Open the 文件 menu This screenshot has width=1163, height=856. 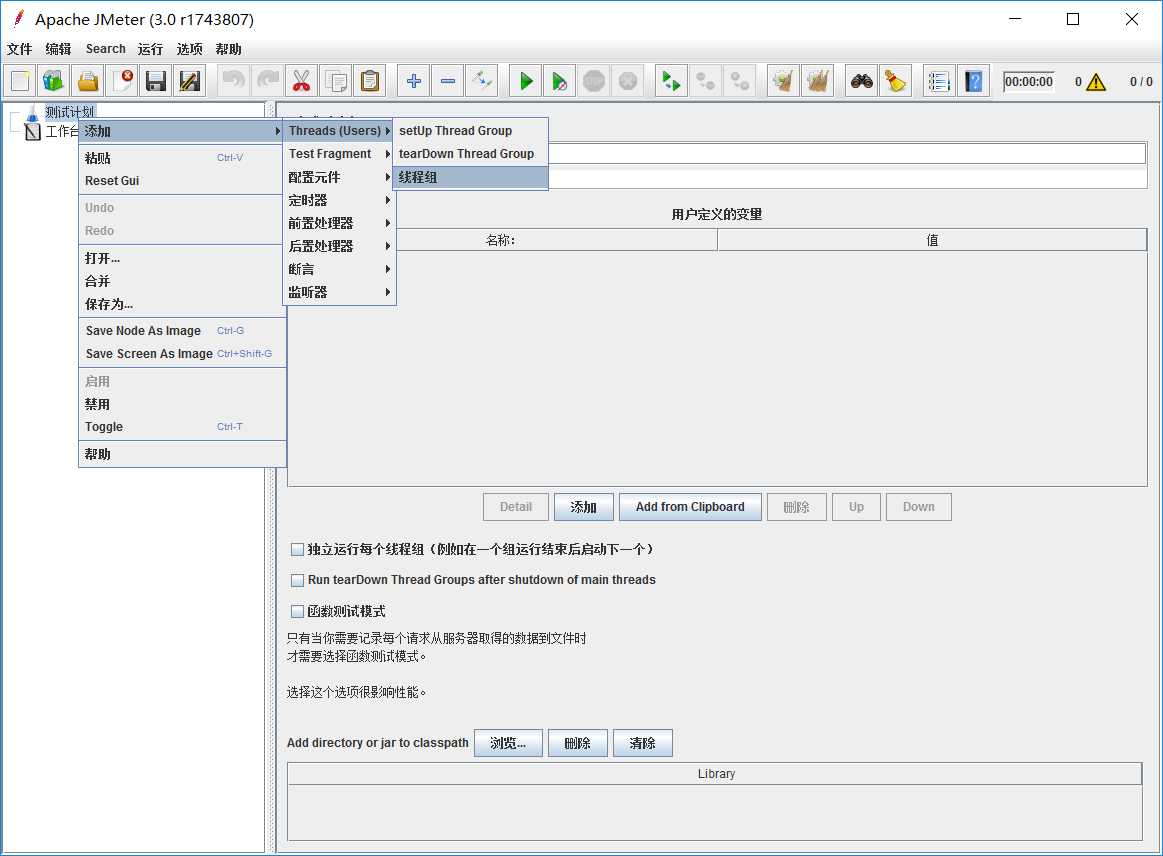click(x=19, y=49)
